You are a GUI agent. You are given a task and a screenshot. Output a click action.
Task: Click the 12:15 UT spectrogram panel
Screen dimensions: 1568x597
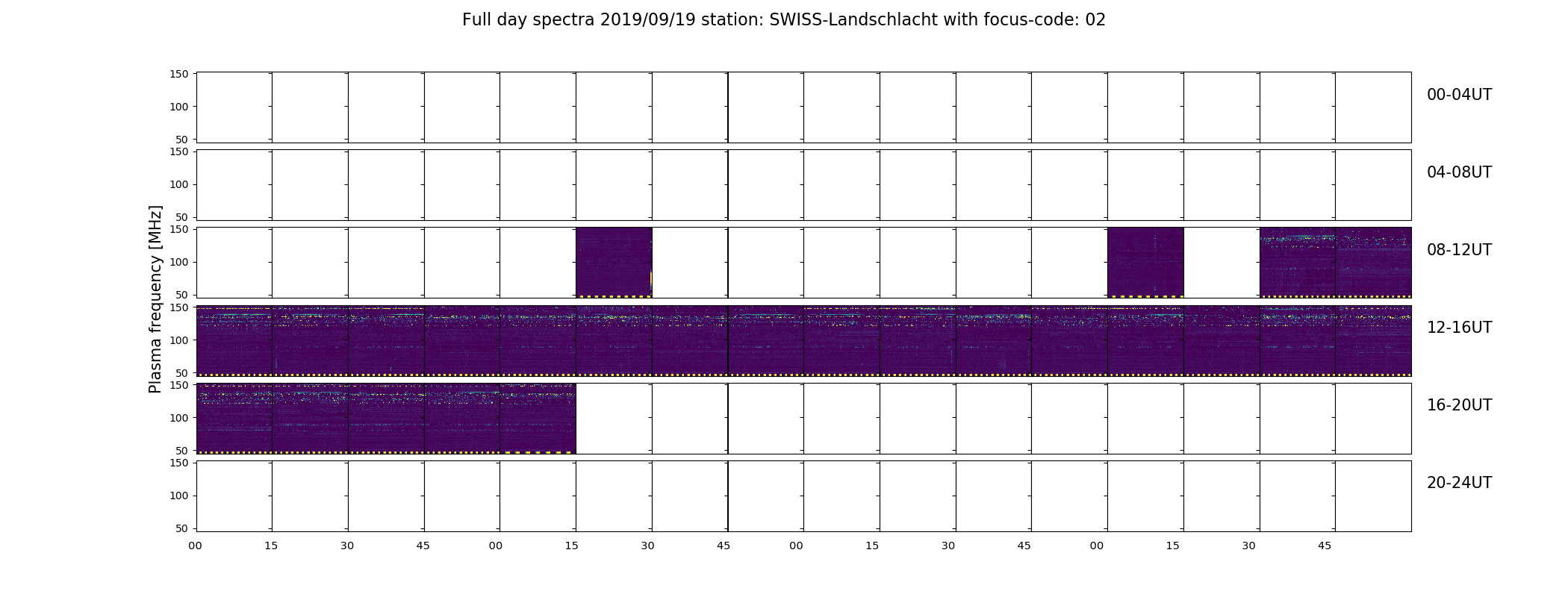click(310, 340)
